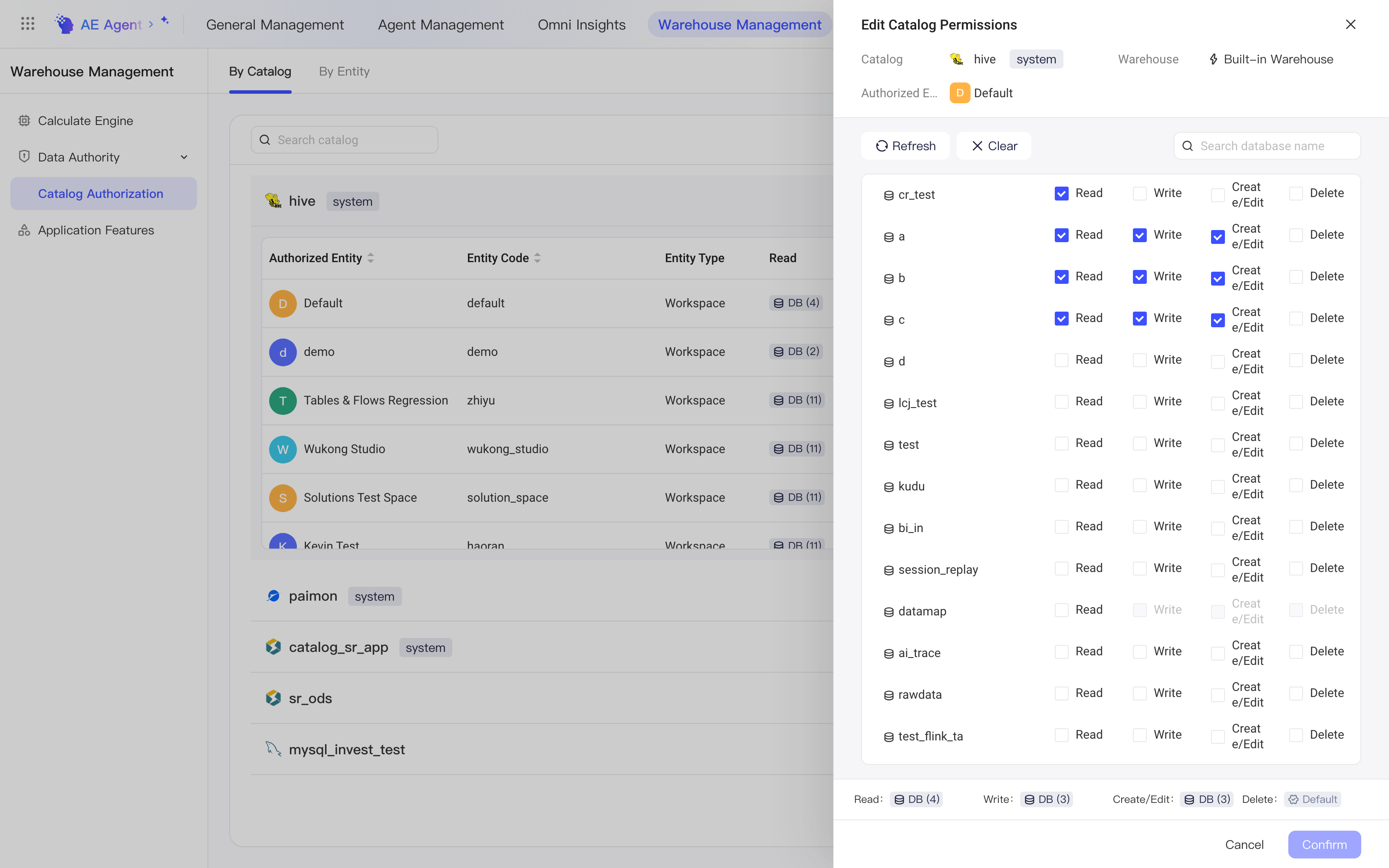Click the Cancel button

coord(1244,845)
